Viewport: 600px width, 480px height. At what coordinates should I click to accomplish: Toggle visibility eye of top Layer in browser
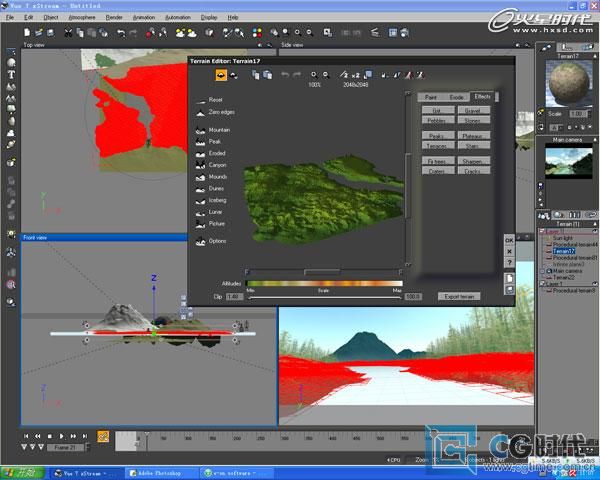pyautogui.click(x=595, y=231)
